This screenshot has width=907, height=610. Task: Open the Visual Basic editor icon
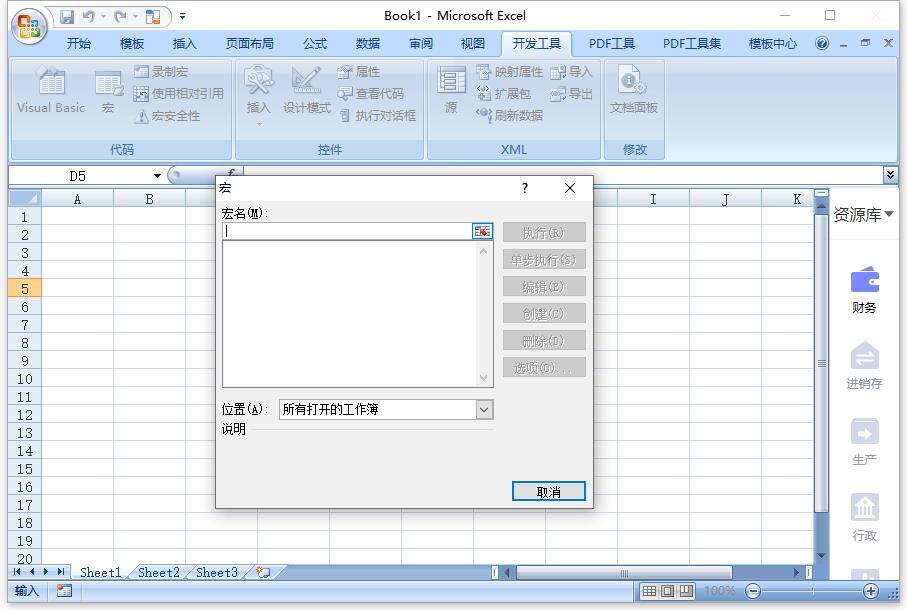coord(51,90)
